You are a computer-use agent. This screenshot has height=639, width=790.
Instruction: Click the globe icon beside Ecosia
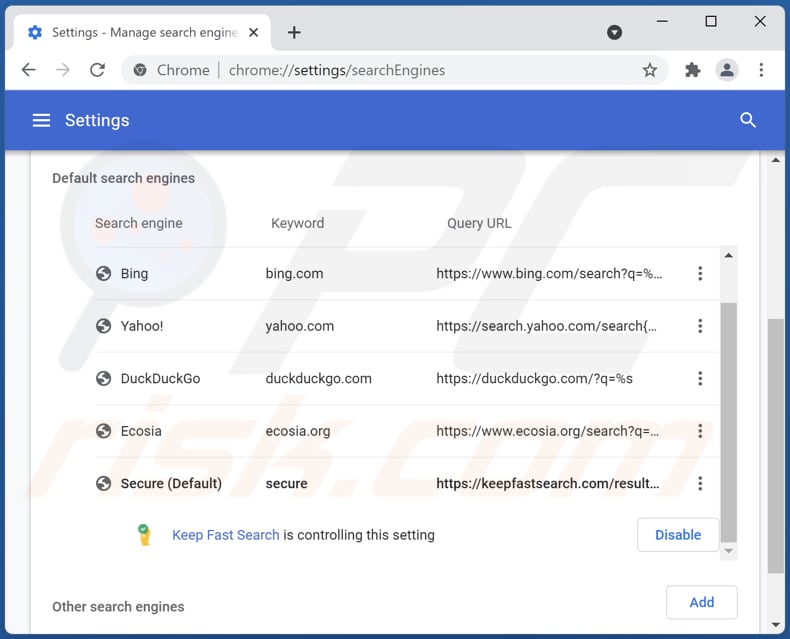tap(103, 431)
